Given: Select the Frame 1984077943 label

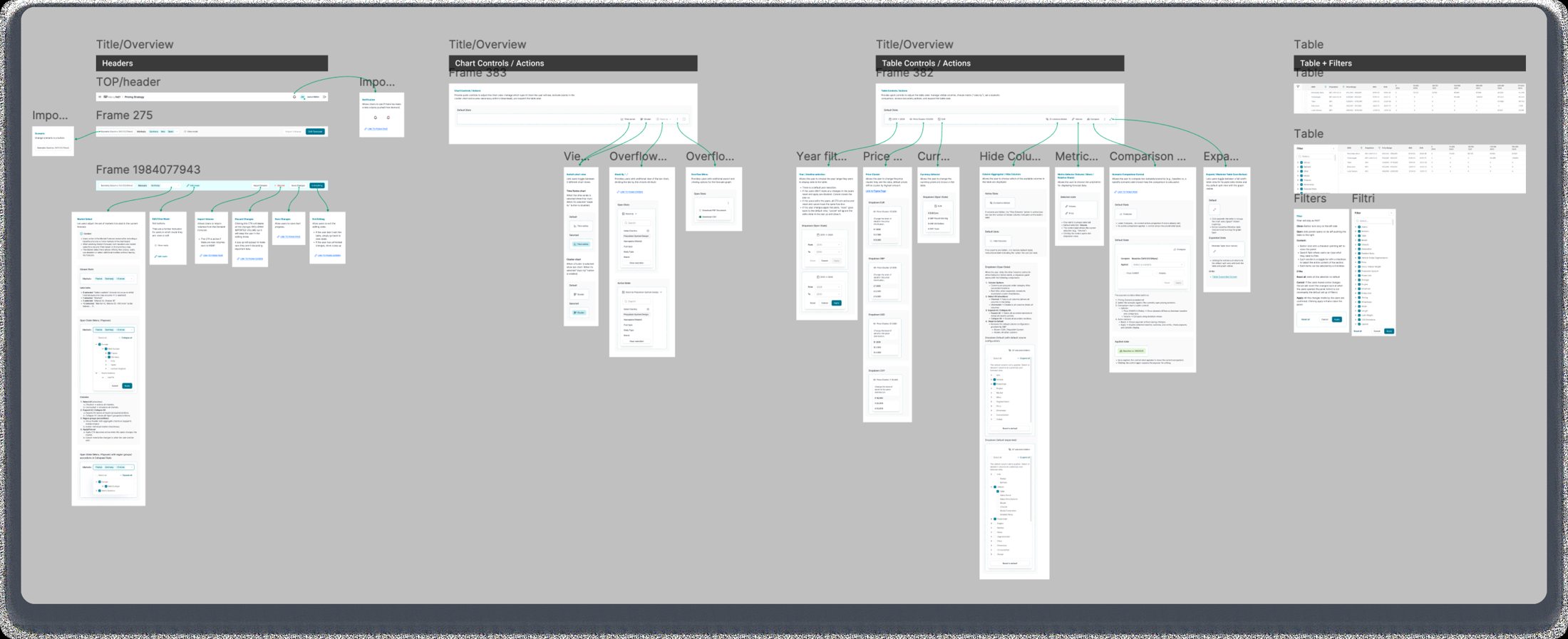Looking at the screenshot, I should tap(148, 170).
